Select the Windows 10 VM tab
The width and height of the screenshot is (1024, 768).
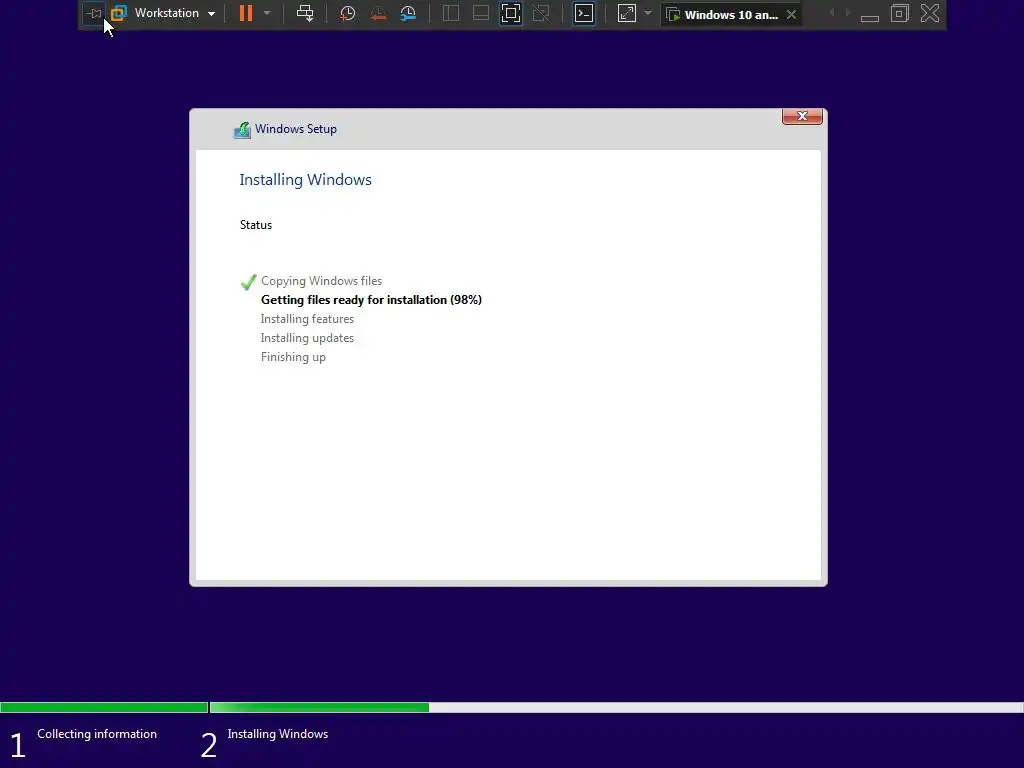[730, 14]
